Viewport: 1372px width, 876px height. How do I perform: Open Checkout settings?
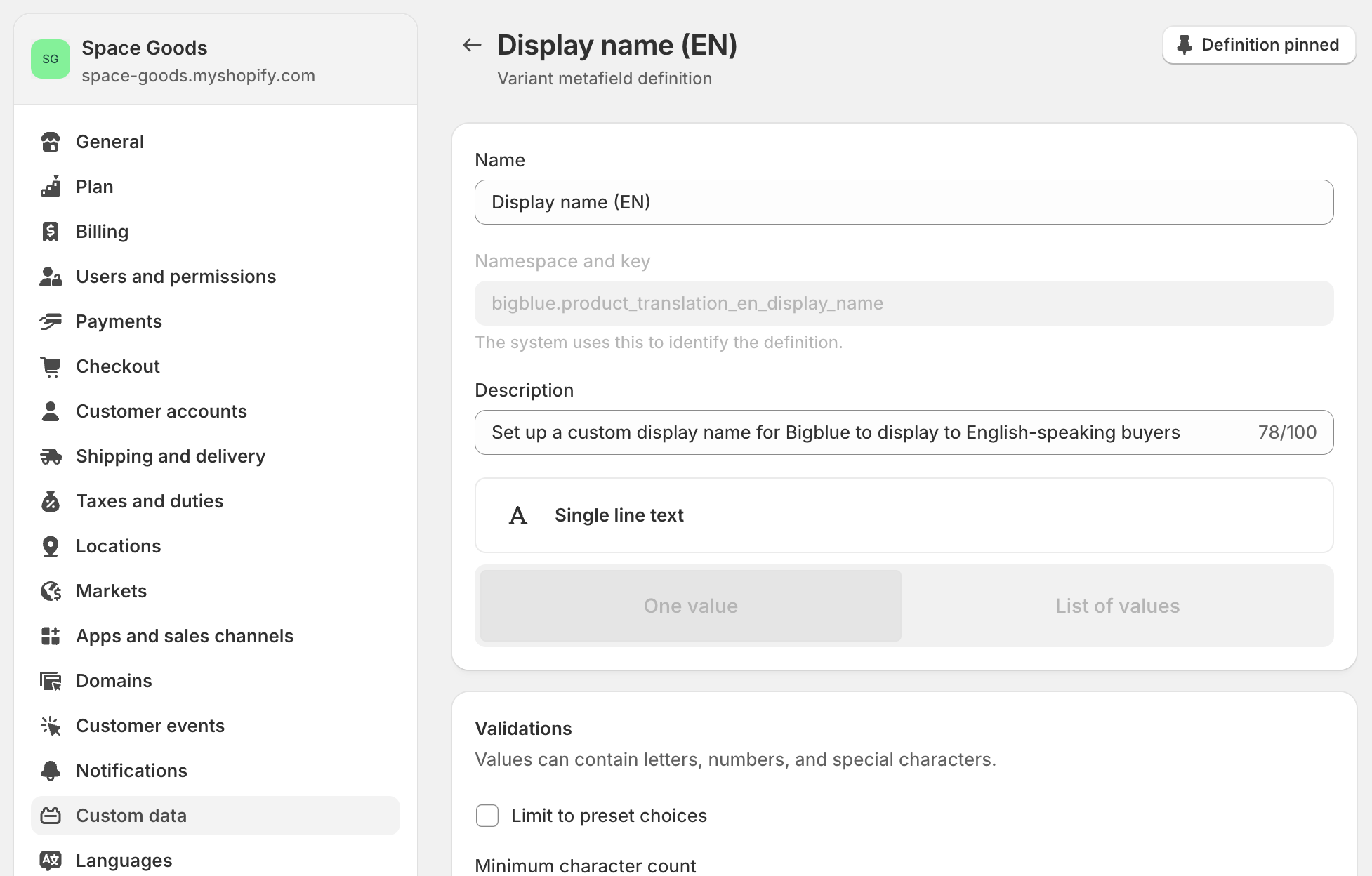coord(216,366)
